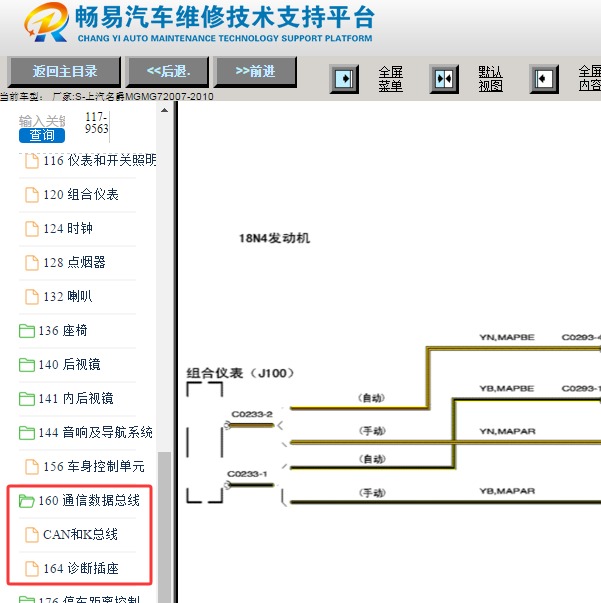Click connector label C0233-2
The width and height of the screenshot is (601, 603).
coord(252,415)
